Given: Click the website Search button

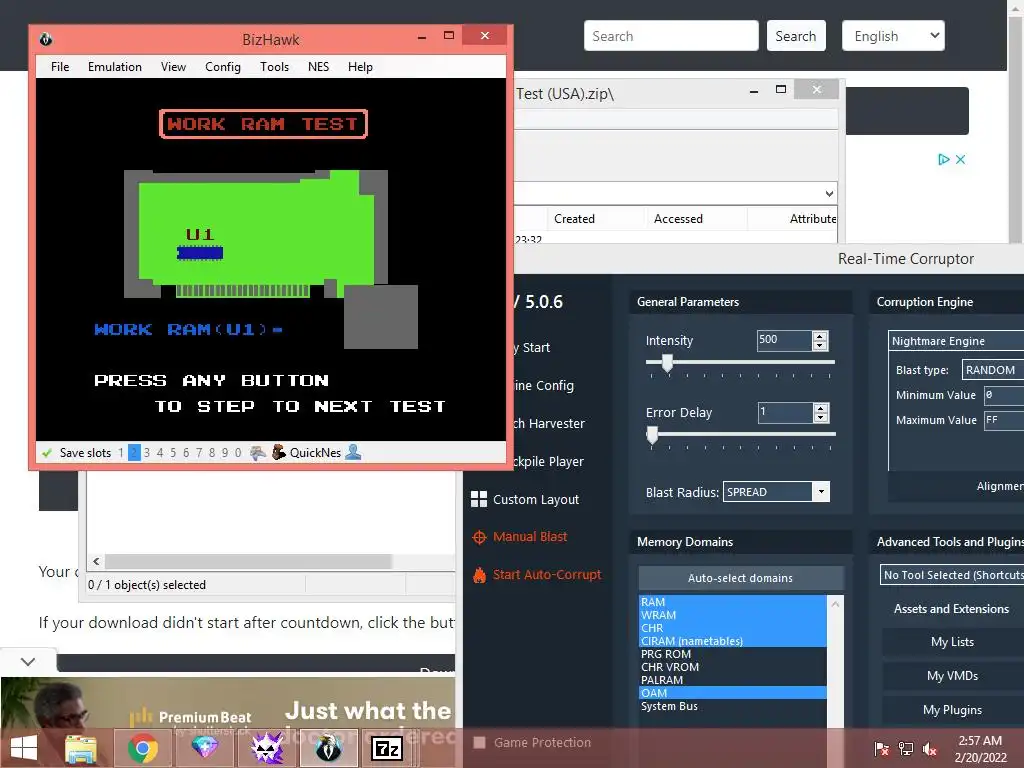Looking at the screenshot, I should click(x=795, y=36).
